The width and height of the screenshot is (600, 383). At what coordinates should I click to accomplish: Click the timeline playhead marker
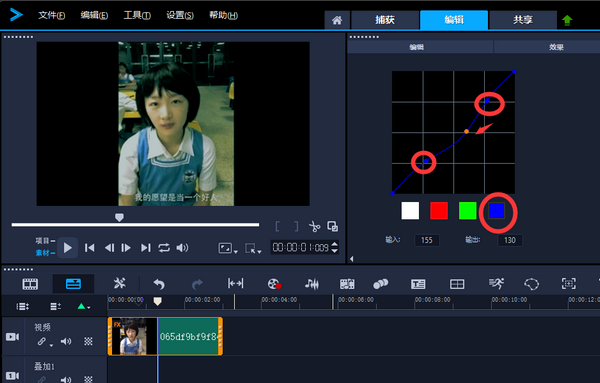[x=157, y=302]
